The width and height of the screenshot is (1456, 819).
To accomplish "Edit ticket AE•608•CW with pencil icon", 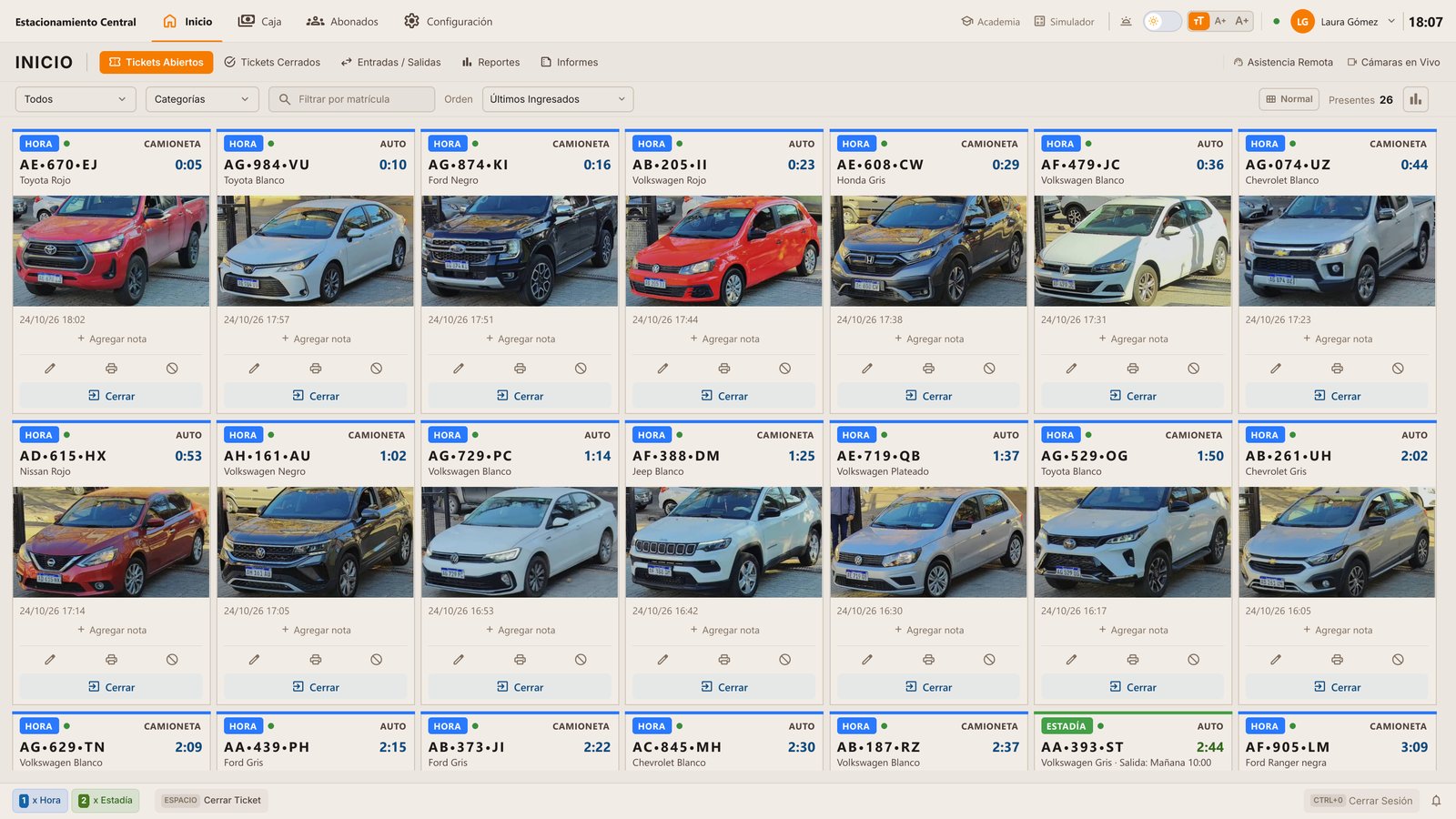I will coord(867,369).
